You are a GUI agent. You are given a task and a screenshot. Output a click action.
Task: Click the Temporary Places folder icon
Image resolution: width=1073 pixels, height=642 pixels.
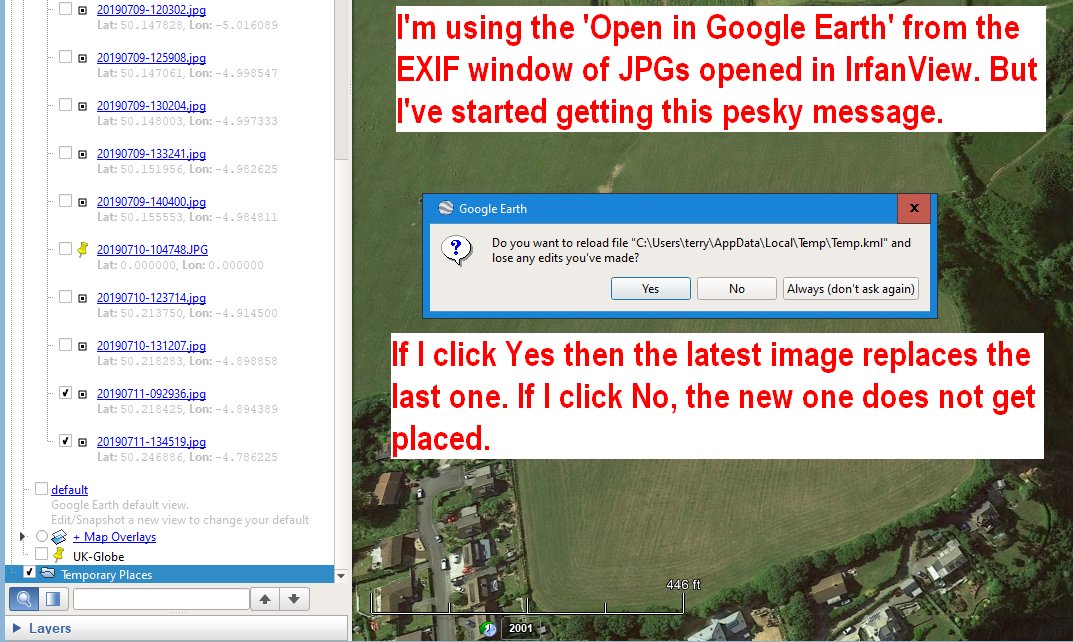47,574
